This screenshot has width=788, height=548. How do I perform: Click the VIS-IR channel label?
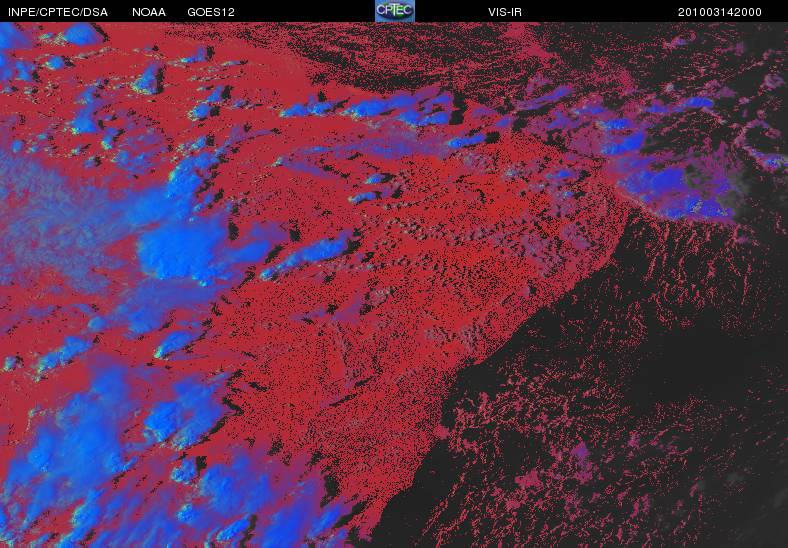click(x=505, y=12)
